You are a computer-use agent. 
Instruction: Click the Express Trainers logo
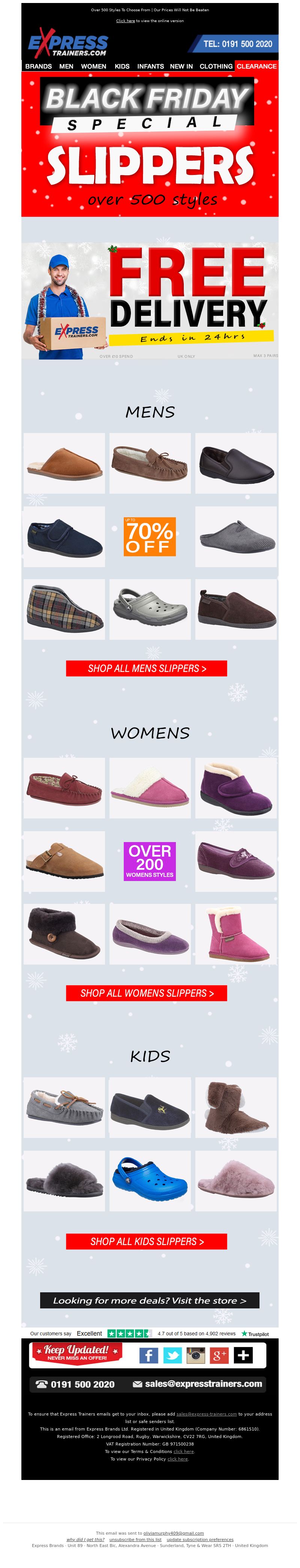(x=67, y=43)
